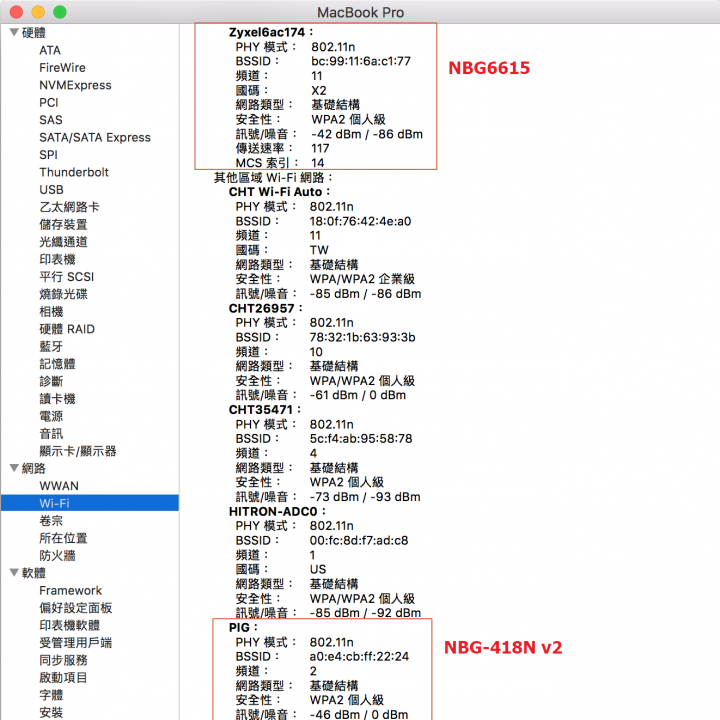Open 安裝 installations entry

pos(51,713)
